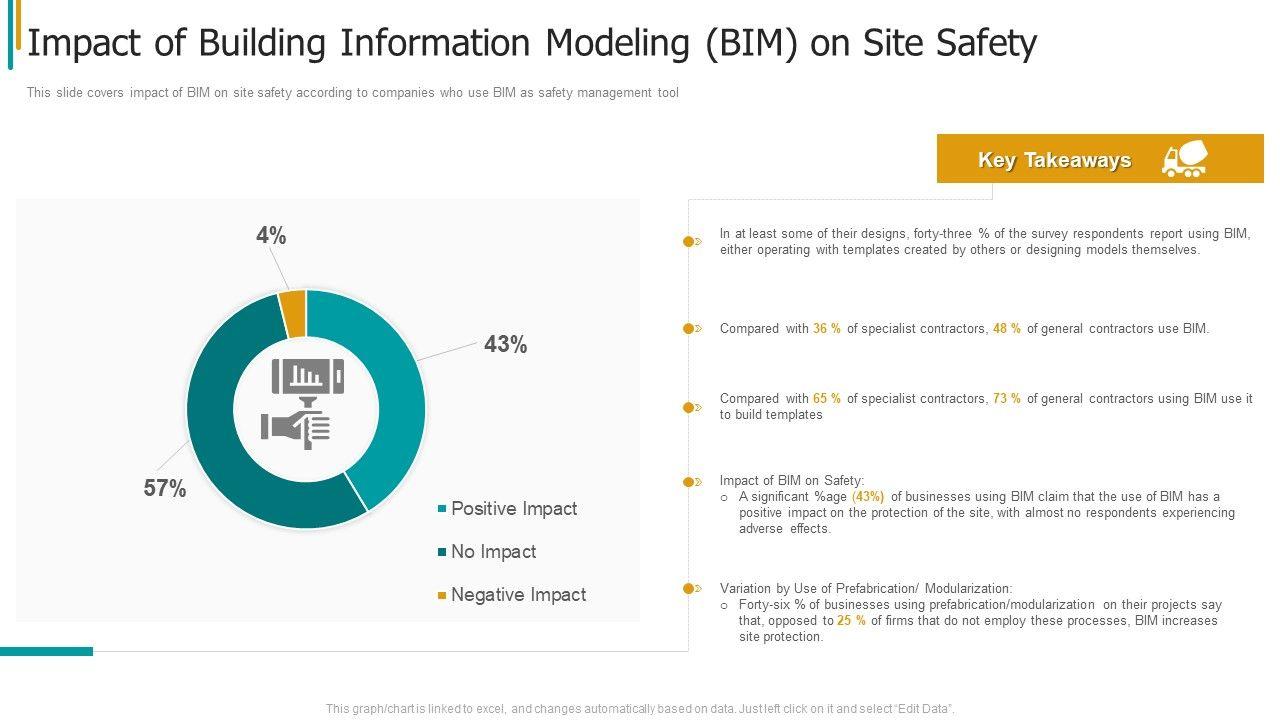Click the highlighted 73 % figure
The height and width of the screenshot is (720, 1280).
[x=1007, y=398]
